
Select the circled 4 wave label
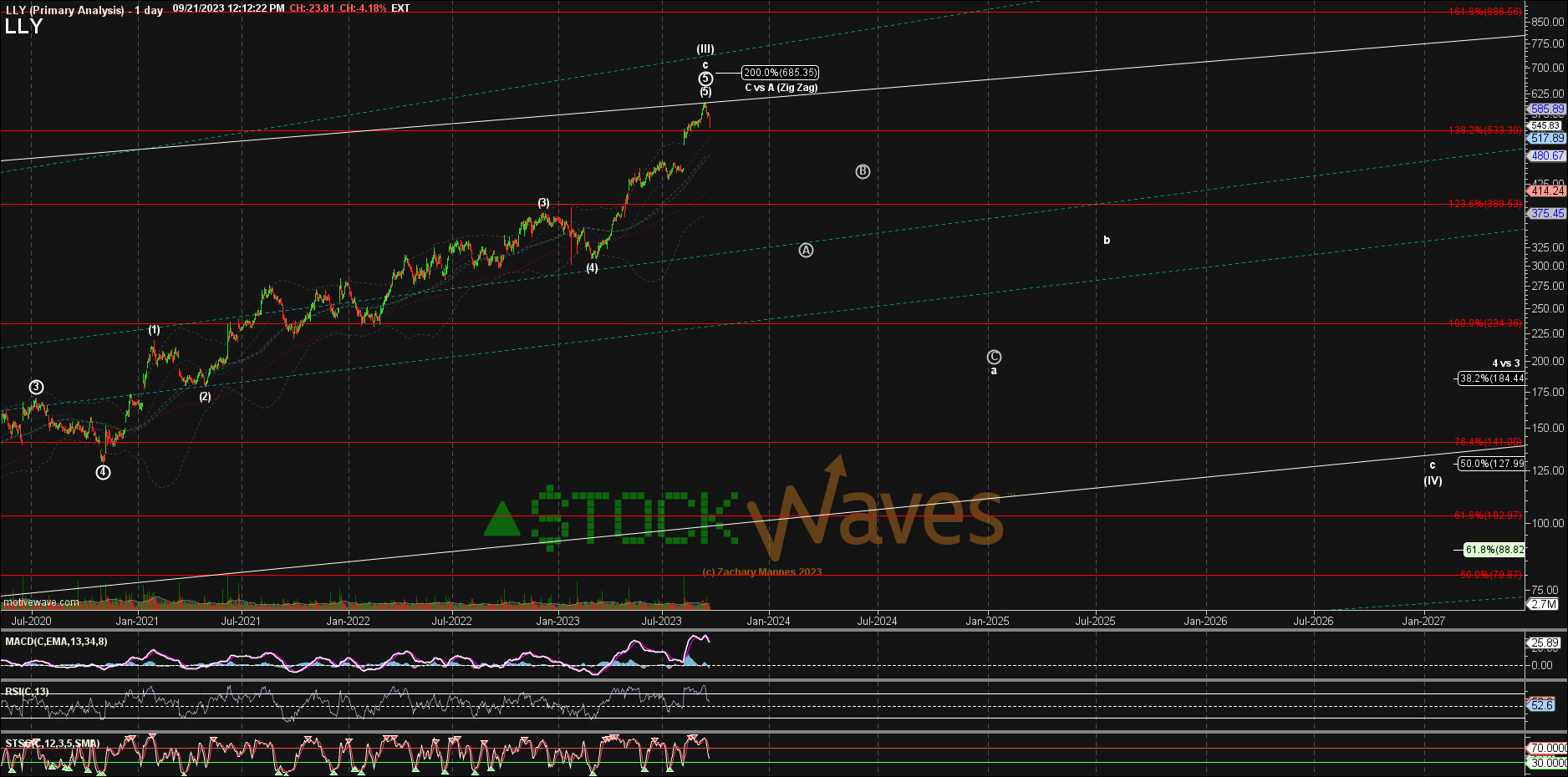(x=103, y=472)
